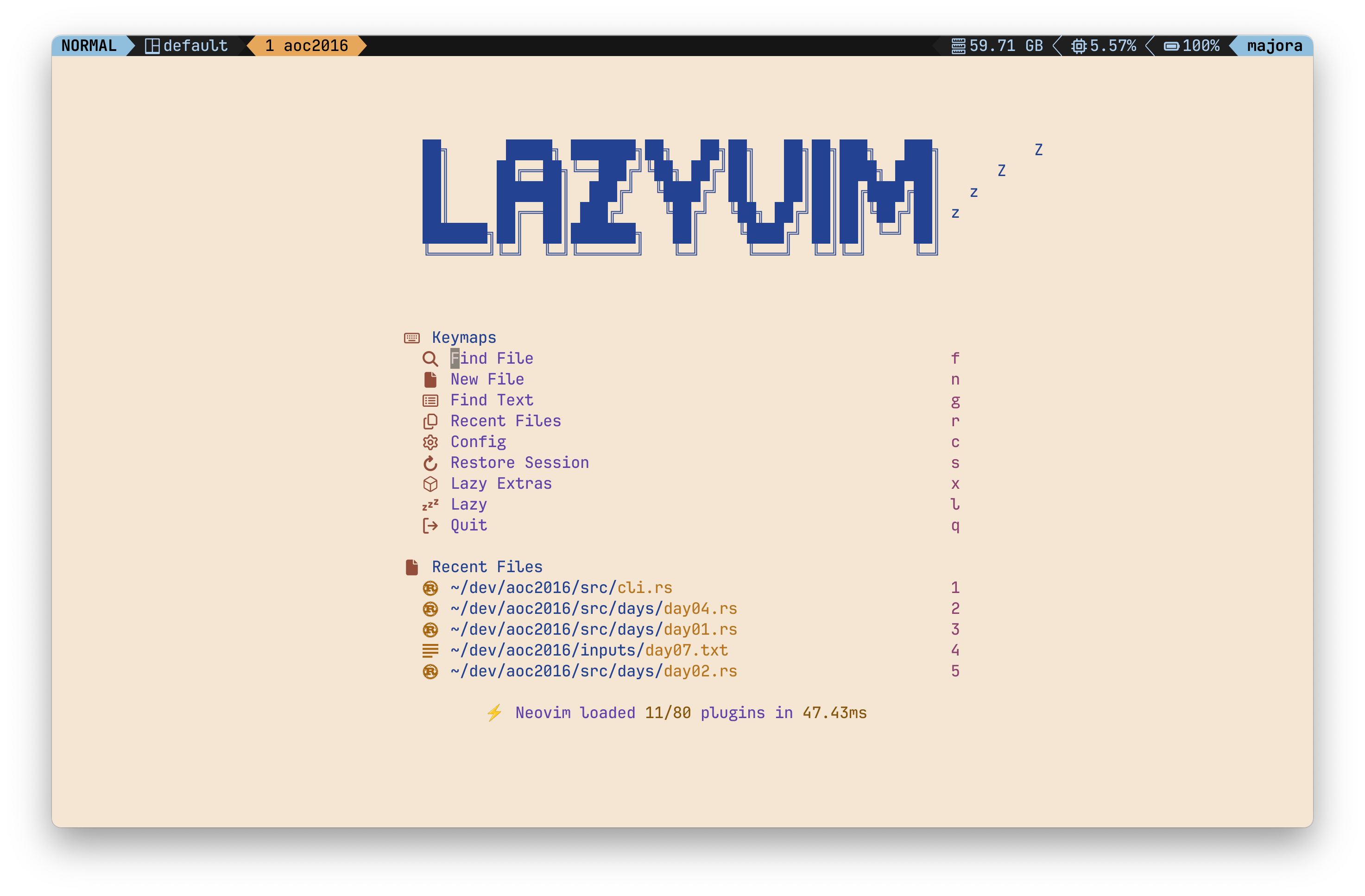Click the zzz icon beside Lazy
The height and width of the screenshot is (896, 1365).
(430, 505)
